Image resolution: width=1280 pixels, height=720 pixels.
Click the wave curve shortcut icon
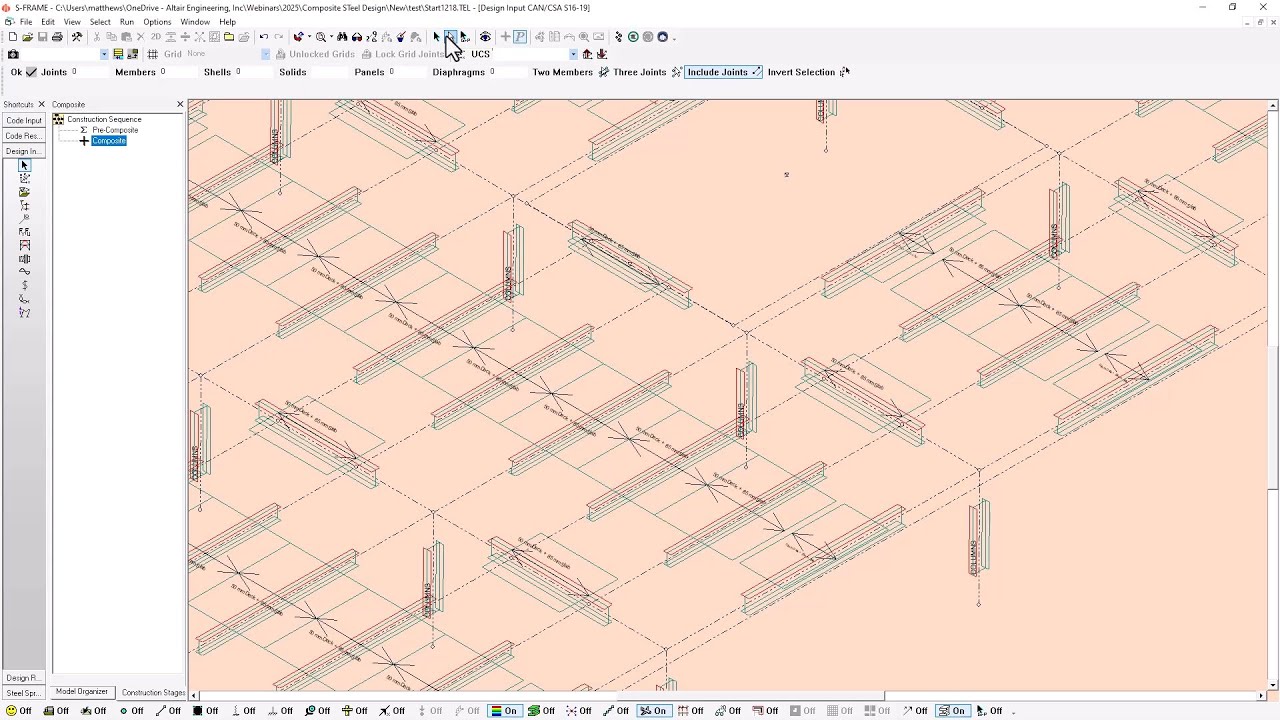click(24, 272)
